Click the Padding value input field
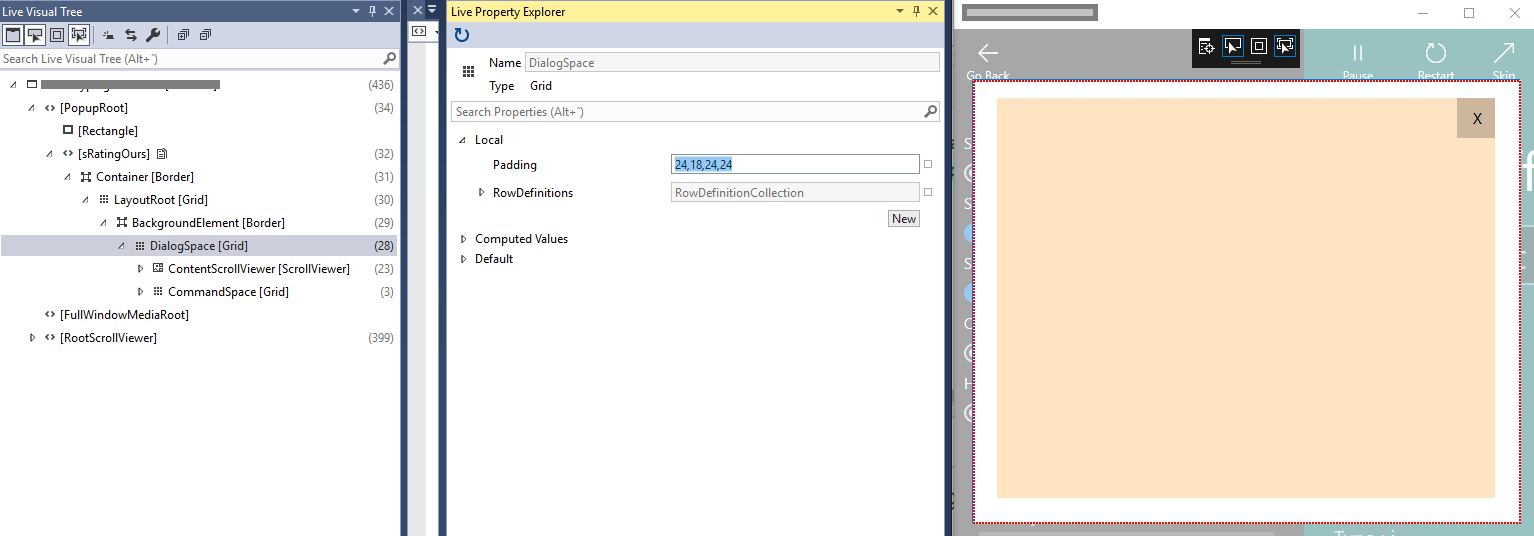The image size is (1534, 536). 794,165
